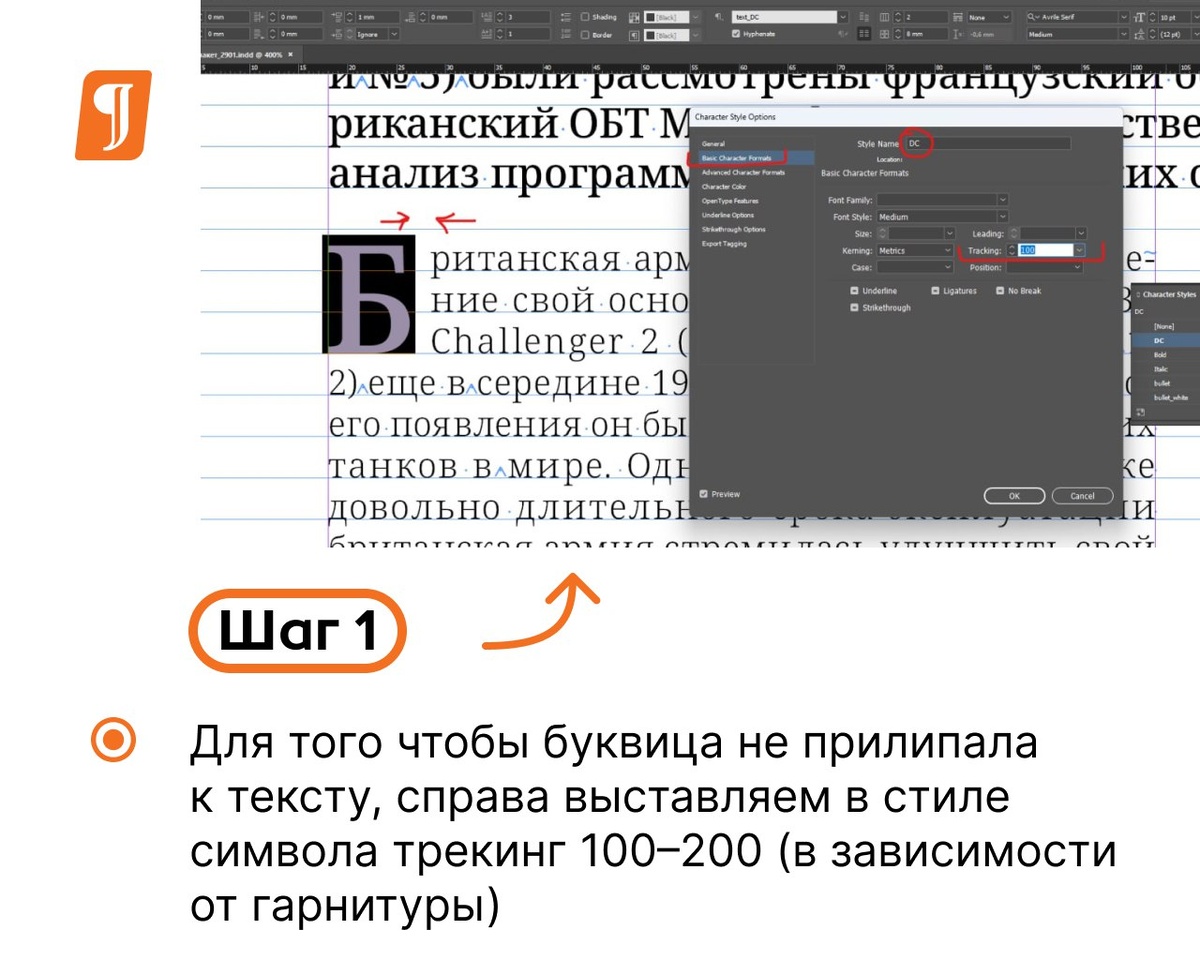Open the Font Style dropdown showing Medium

[x=1003, y=217]
